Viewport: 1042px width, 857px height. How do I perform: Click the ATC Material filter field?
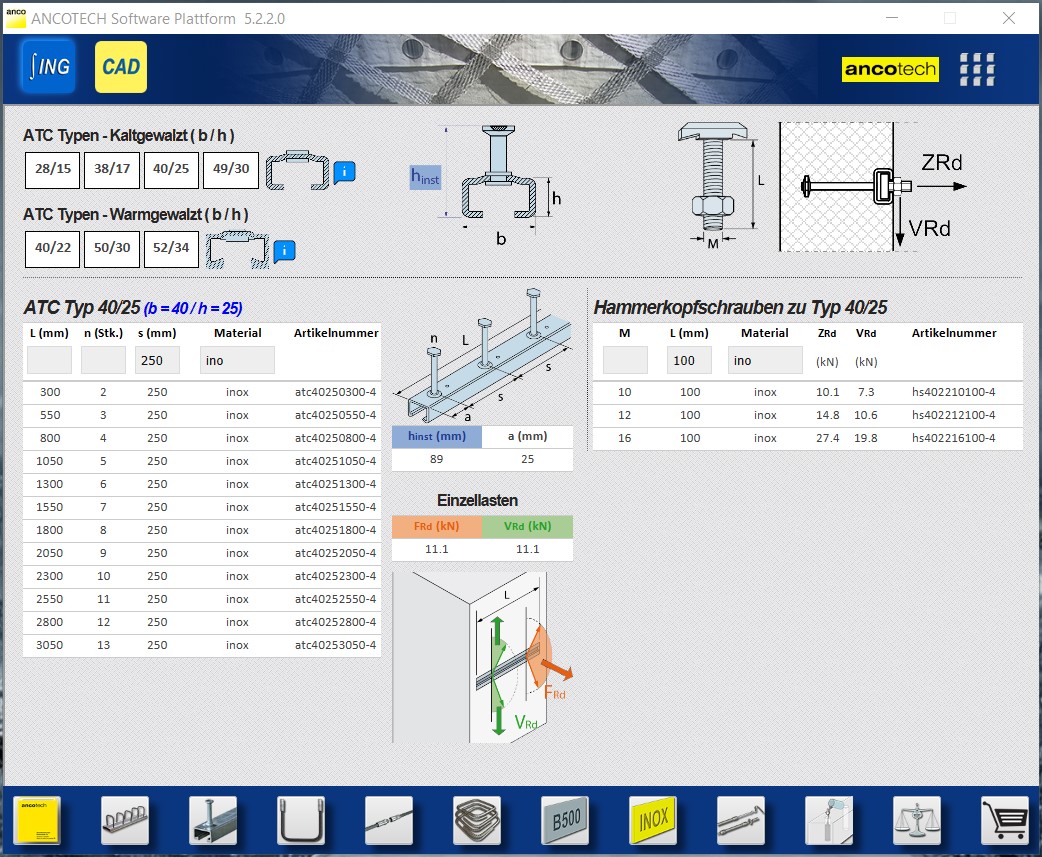tap(237, 360)
